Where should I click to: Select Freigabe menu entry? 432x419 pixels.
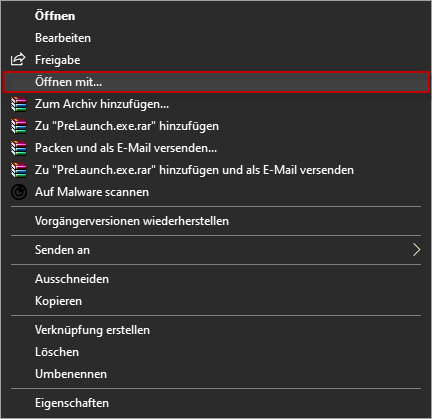[x=216, y=60]
